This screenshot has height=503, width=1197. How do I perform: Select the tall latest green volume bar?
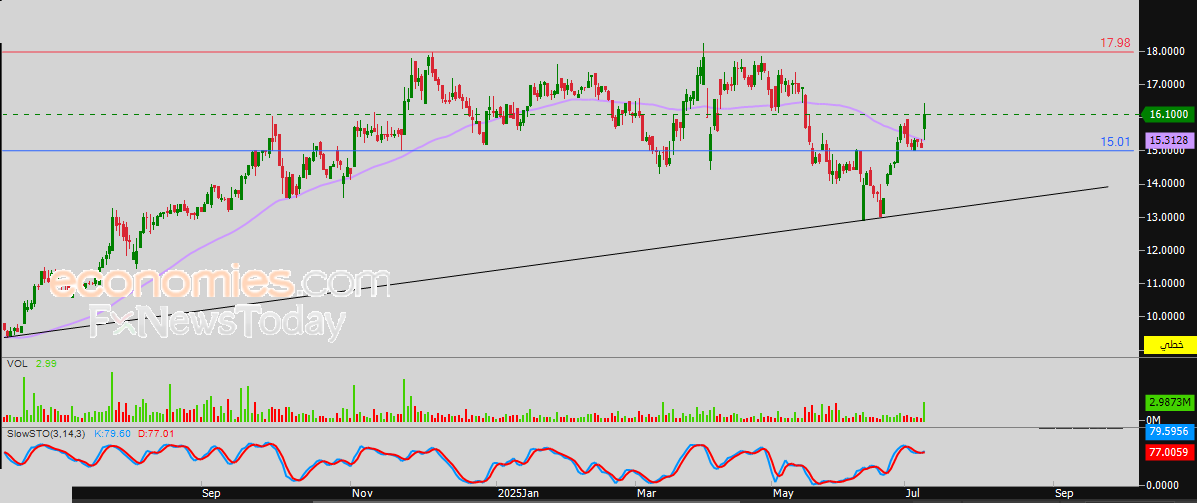(x=925, y=411)
